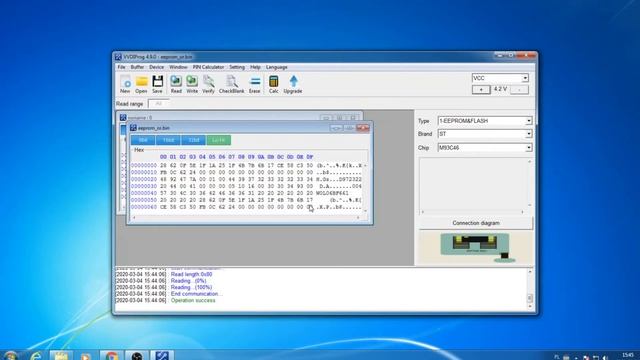
Task: Click hex row address 00000000
Action: click(x=144, y=165)
